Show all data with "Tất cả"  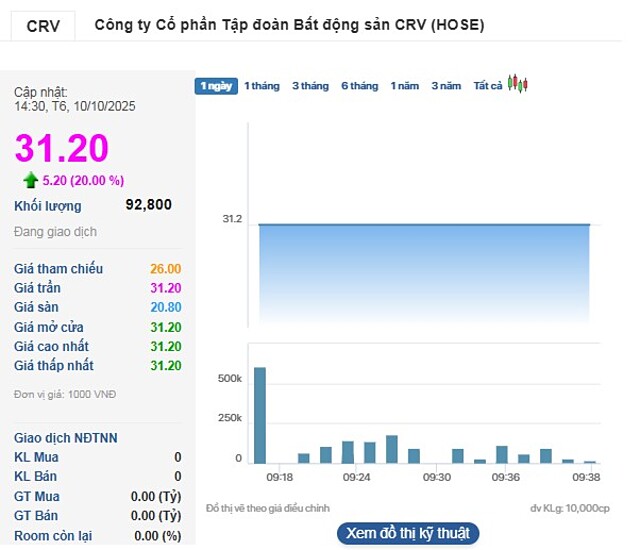click(x=487, y=86)
